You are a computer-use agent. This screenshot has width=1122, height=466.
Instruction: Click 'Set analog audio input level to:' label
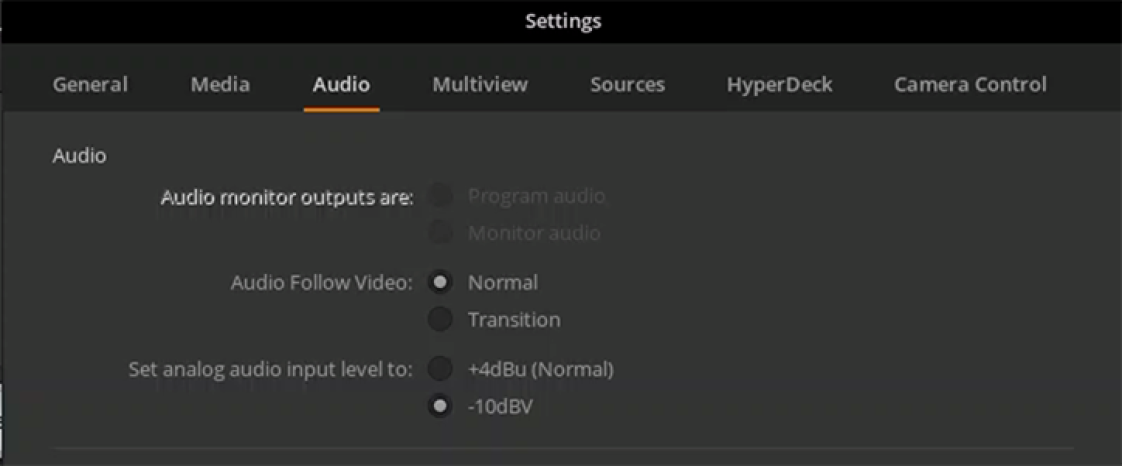pyautogui.click(x=270, y=370)
